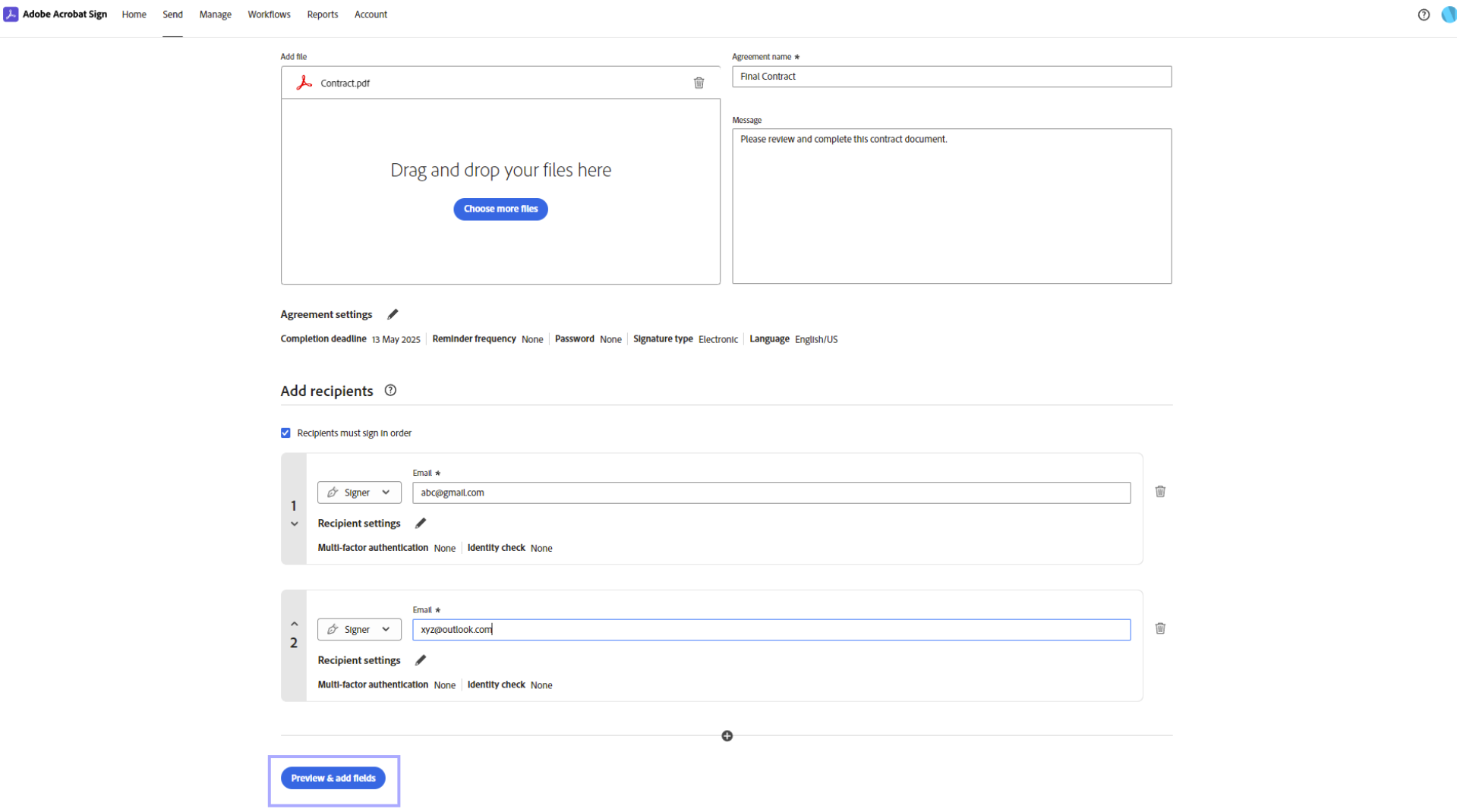The width and height of the screenshot is (1457, 812).
Task: Click Preview & add fields button
Action: (333, 778)
